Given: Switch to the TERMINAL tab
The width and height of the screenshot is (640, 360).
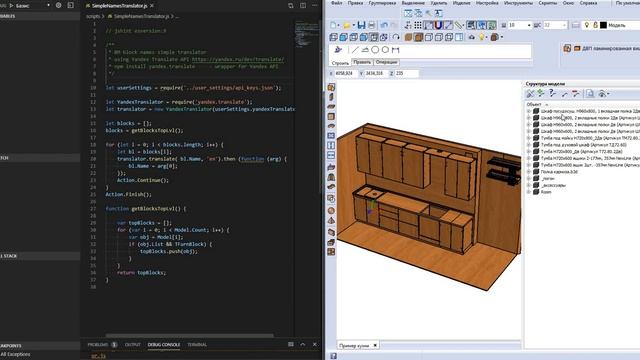Looking at the screenshot, I should point(197,345).
